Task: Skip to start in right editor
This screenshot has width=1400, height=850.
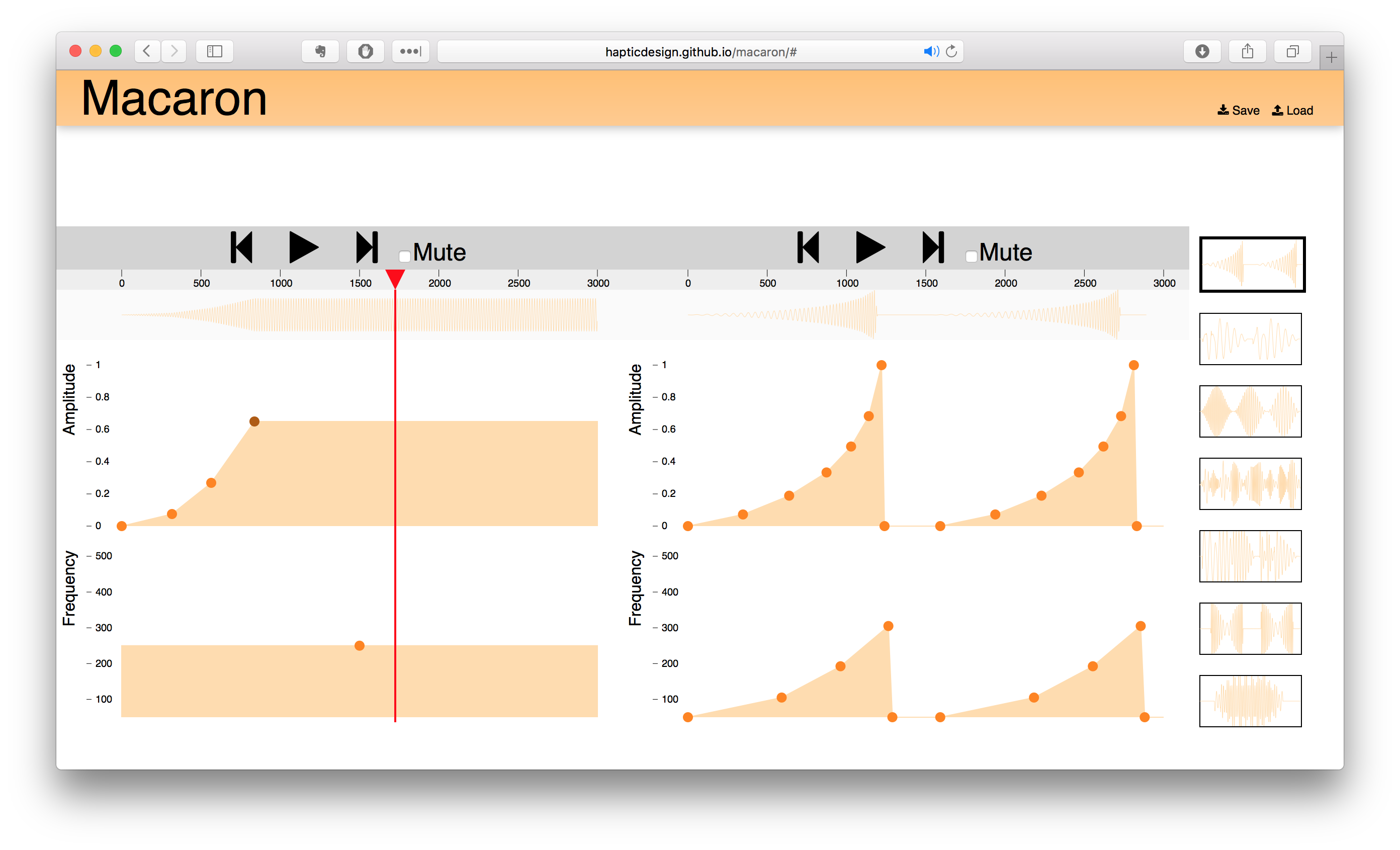Action: (808, 247)
